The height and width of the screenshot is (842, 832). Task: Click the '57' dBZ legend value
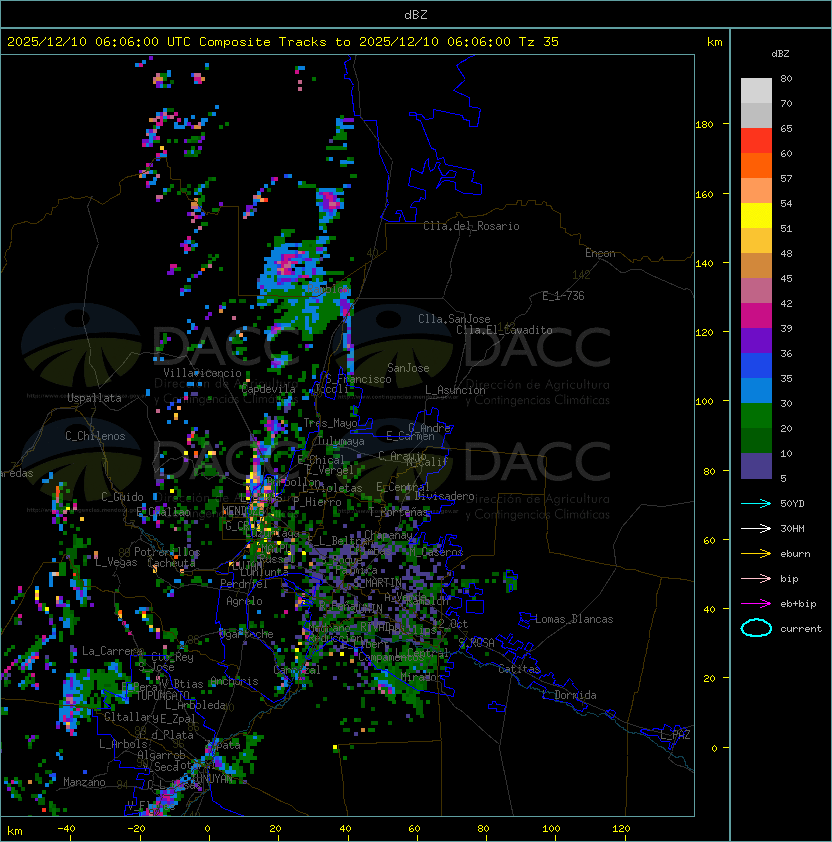786,179
